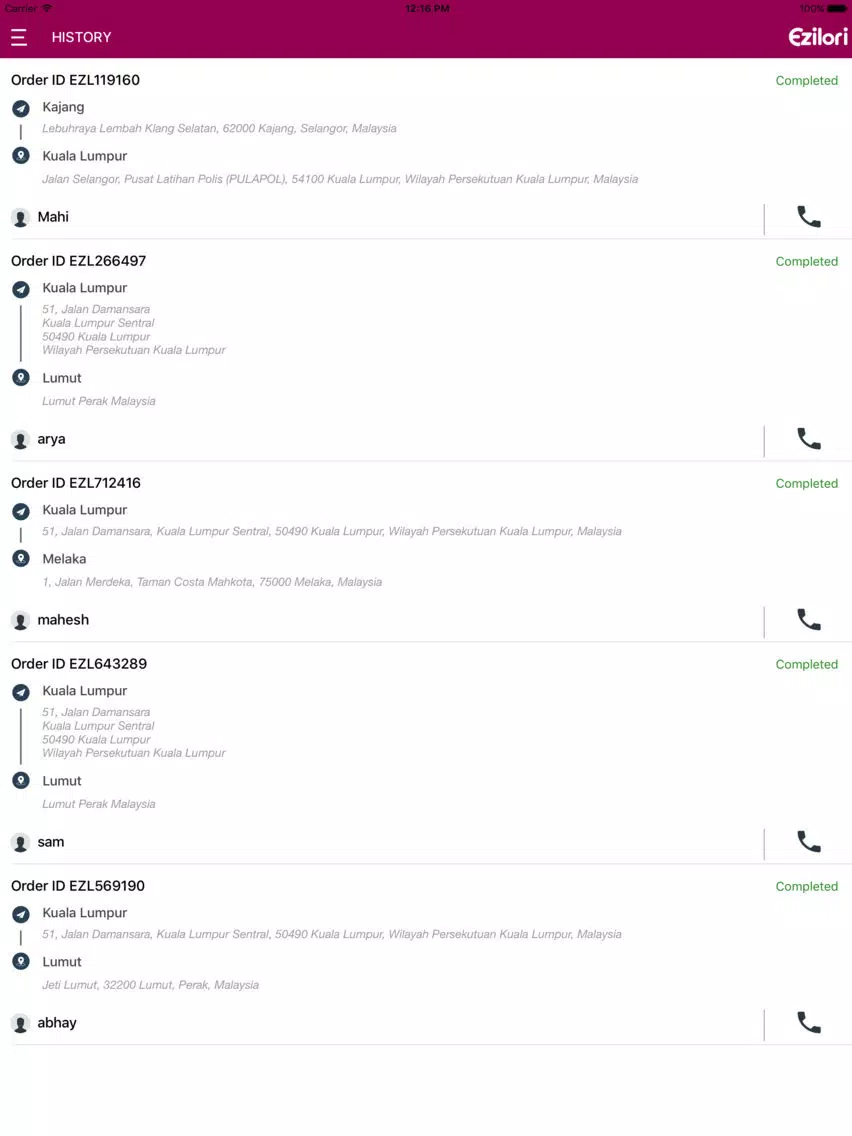Open Order ID EZL569190
The image size is (852, 1136).
[x=78, y=885]
